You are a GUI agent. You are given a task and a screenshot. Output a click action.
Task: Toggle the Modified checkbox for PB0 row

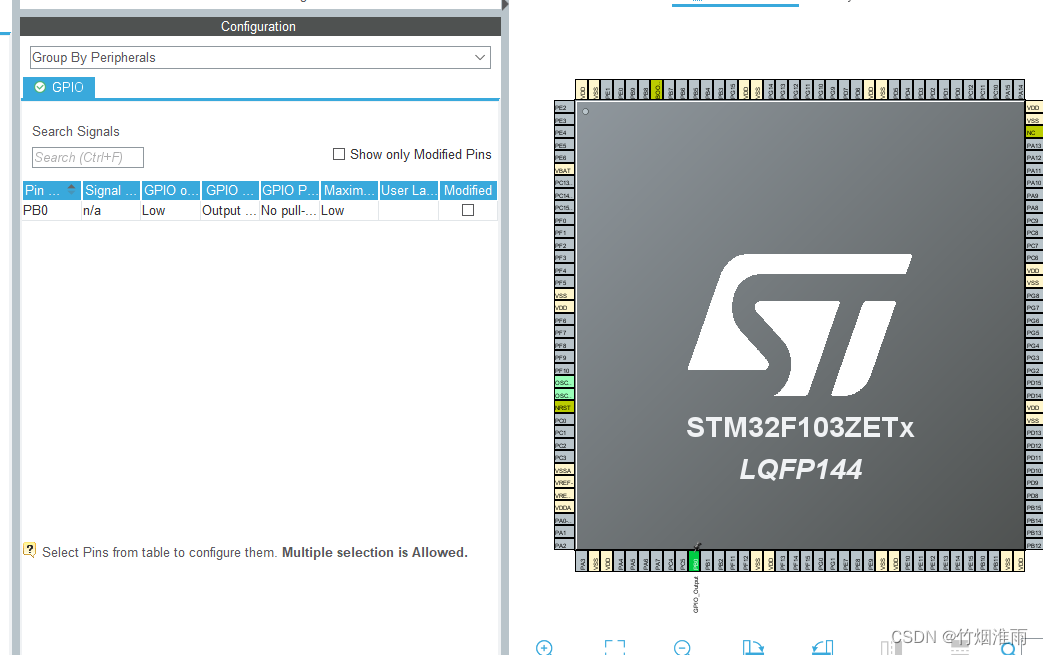[468, 210]
